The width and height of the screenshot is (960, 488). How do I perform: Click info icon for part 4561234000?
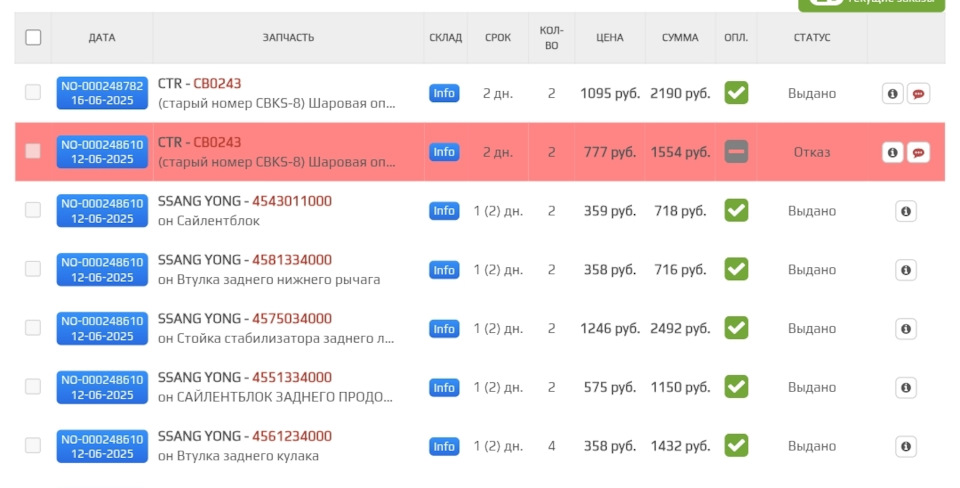click(x=905, y=446)
